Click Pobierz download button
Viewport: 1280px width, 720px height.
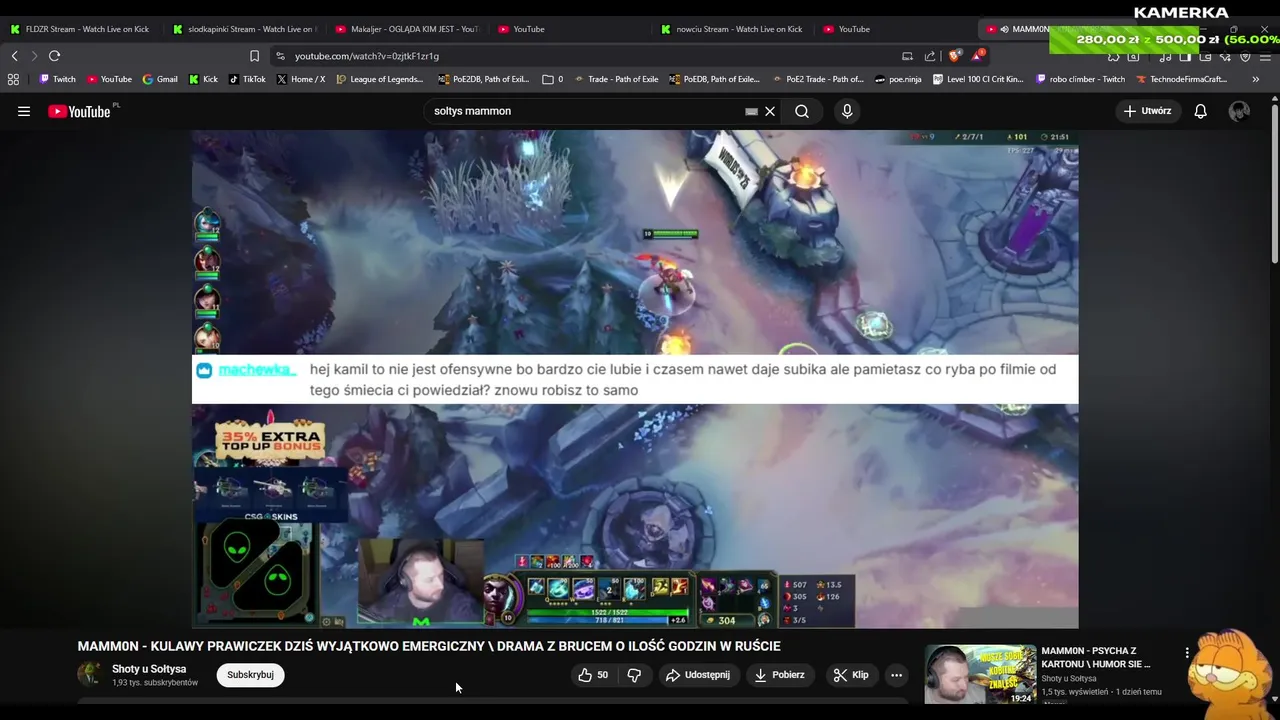[780, 675]
